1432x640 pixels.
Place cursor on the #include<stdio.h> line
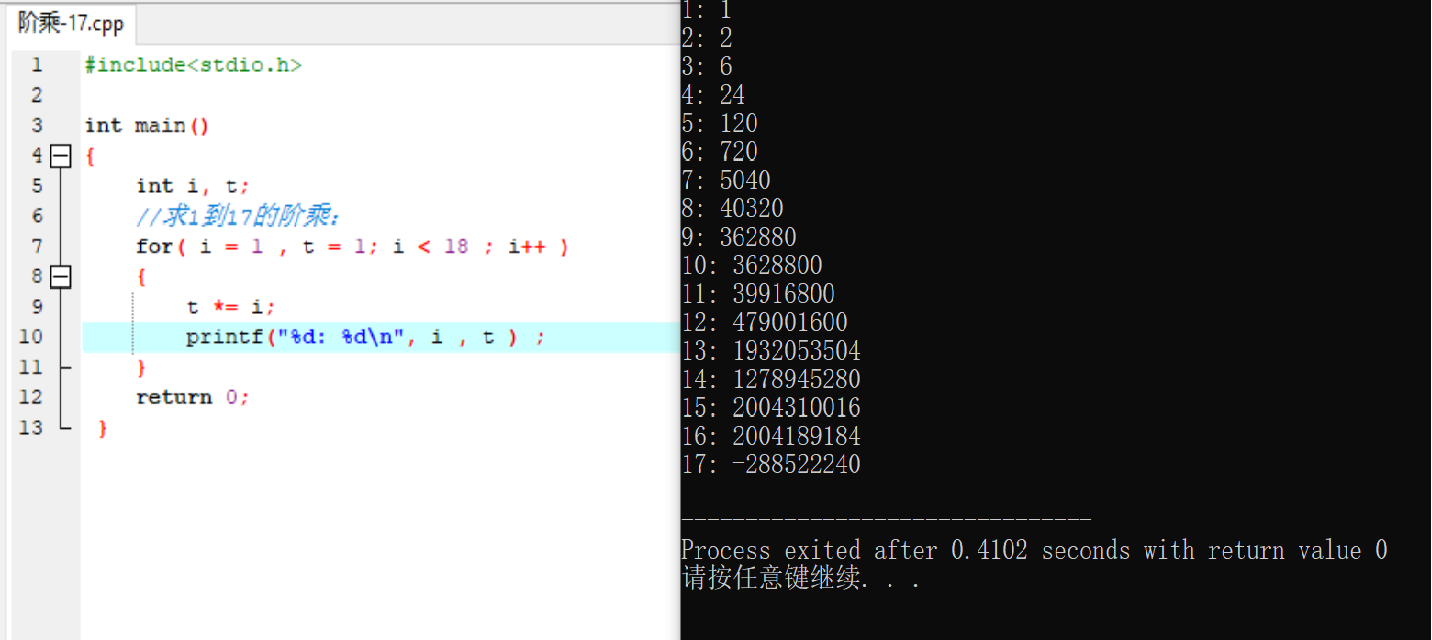(193, 65)
